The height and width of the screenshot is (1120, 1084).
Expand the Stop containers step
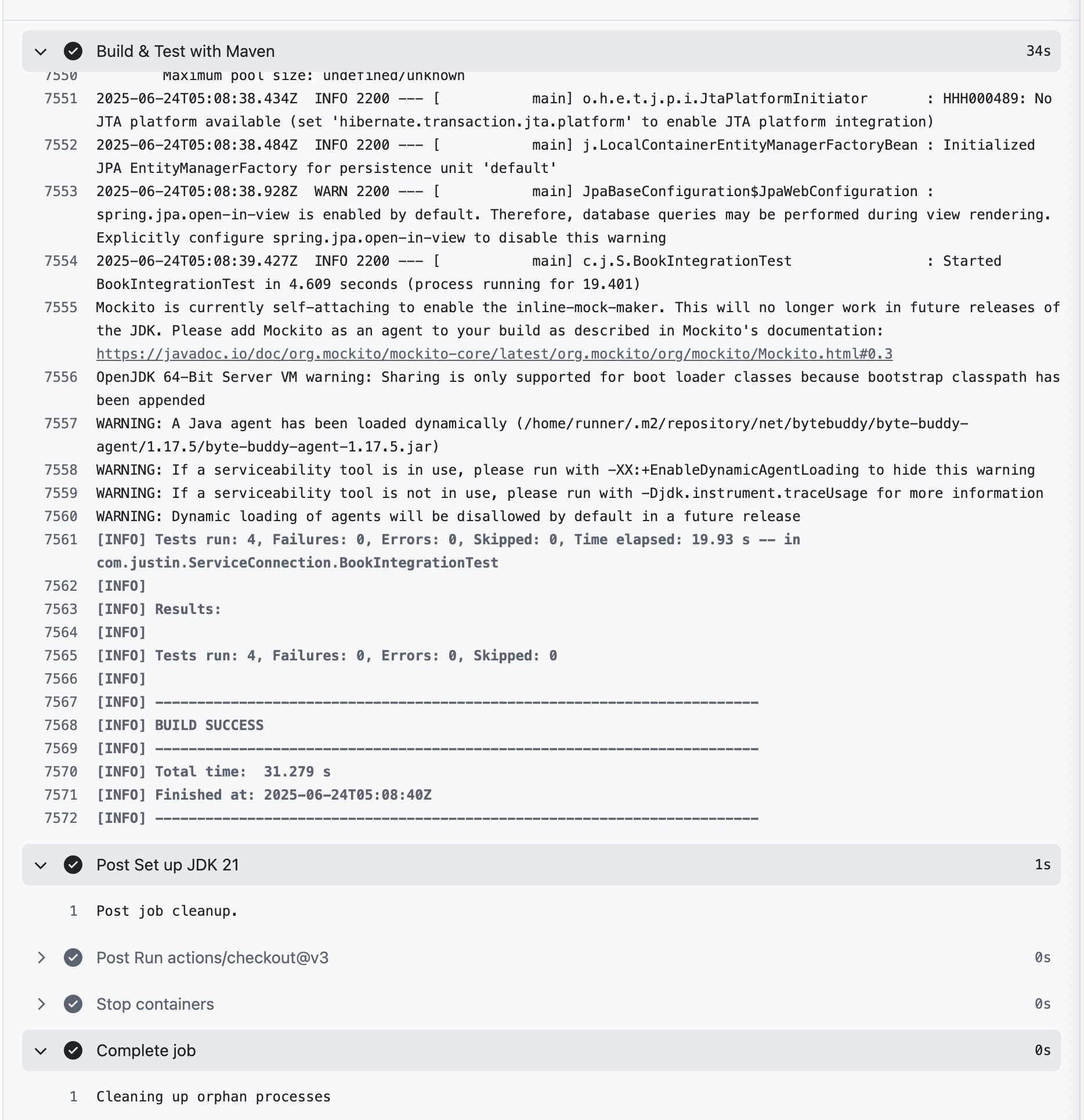(41, 1005)
